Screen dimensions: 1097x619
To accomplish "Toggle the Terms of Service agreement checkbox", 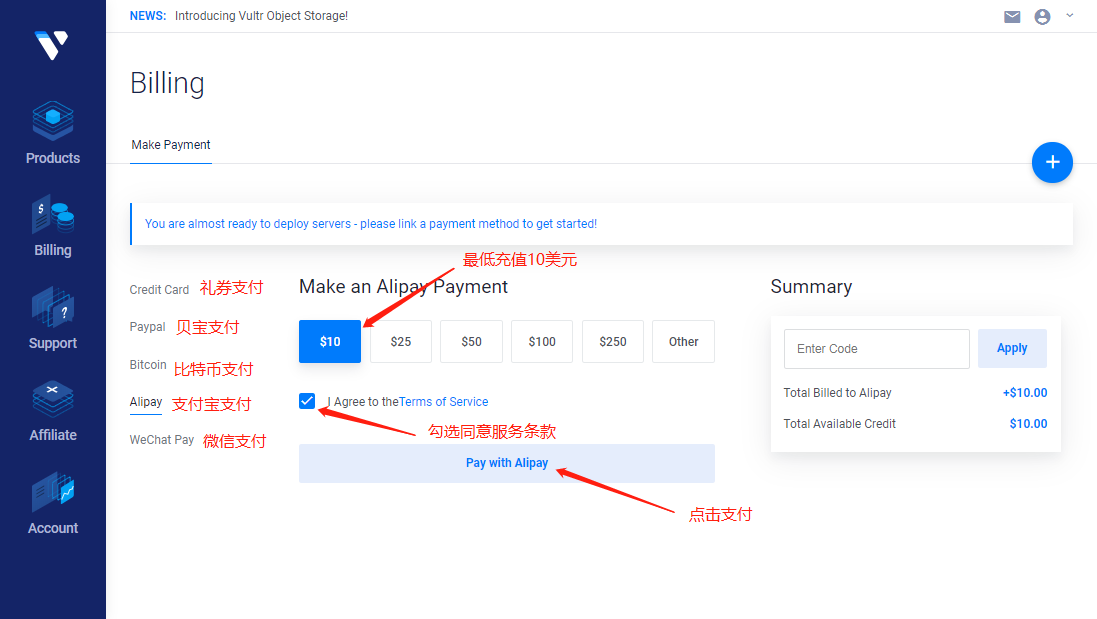I will pyautogui.click(x=307, y=401).
